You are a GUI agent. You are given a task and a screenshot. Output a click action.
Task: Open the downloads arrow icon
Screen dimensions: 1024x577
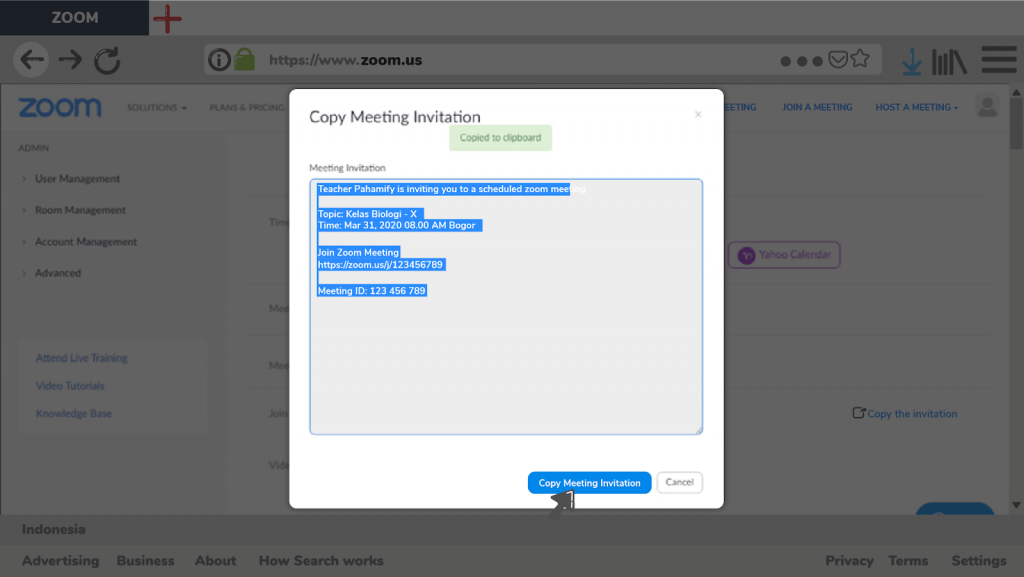pos(912,62)
